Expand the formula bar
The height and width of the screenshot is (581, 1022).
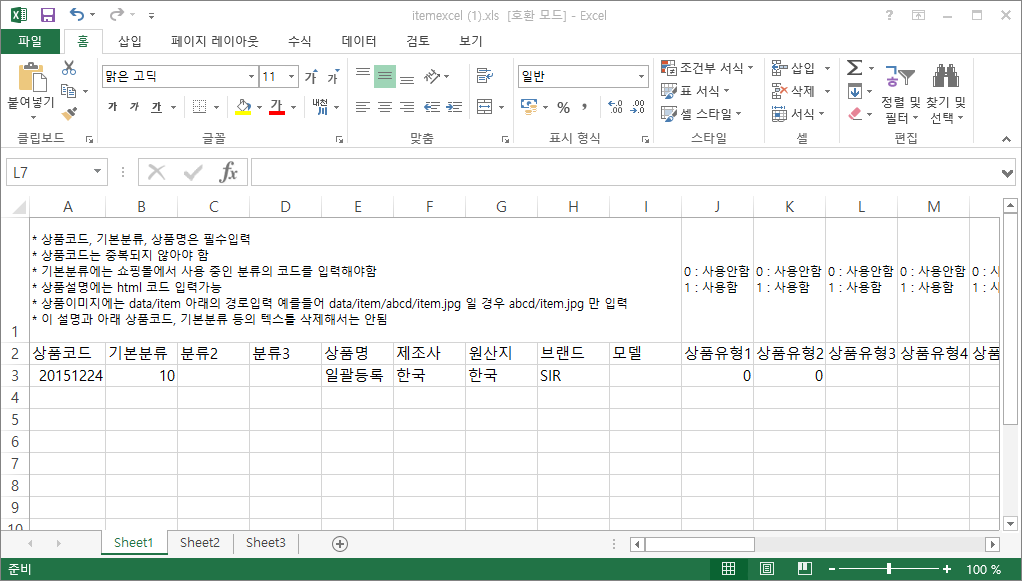click(x=1008, y=173)
